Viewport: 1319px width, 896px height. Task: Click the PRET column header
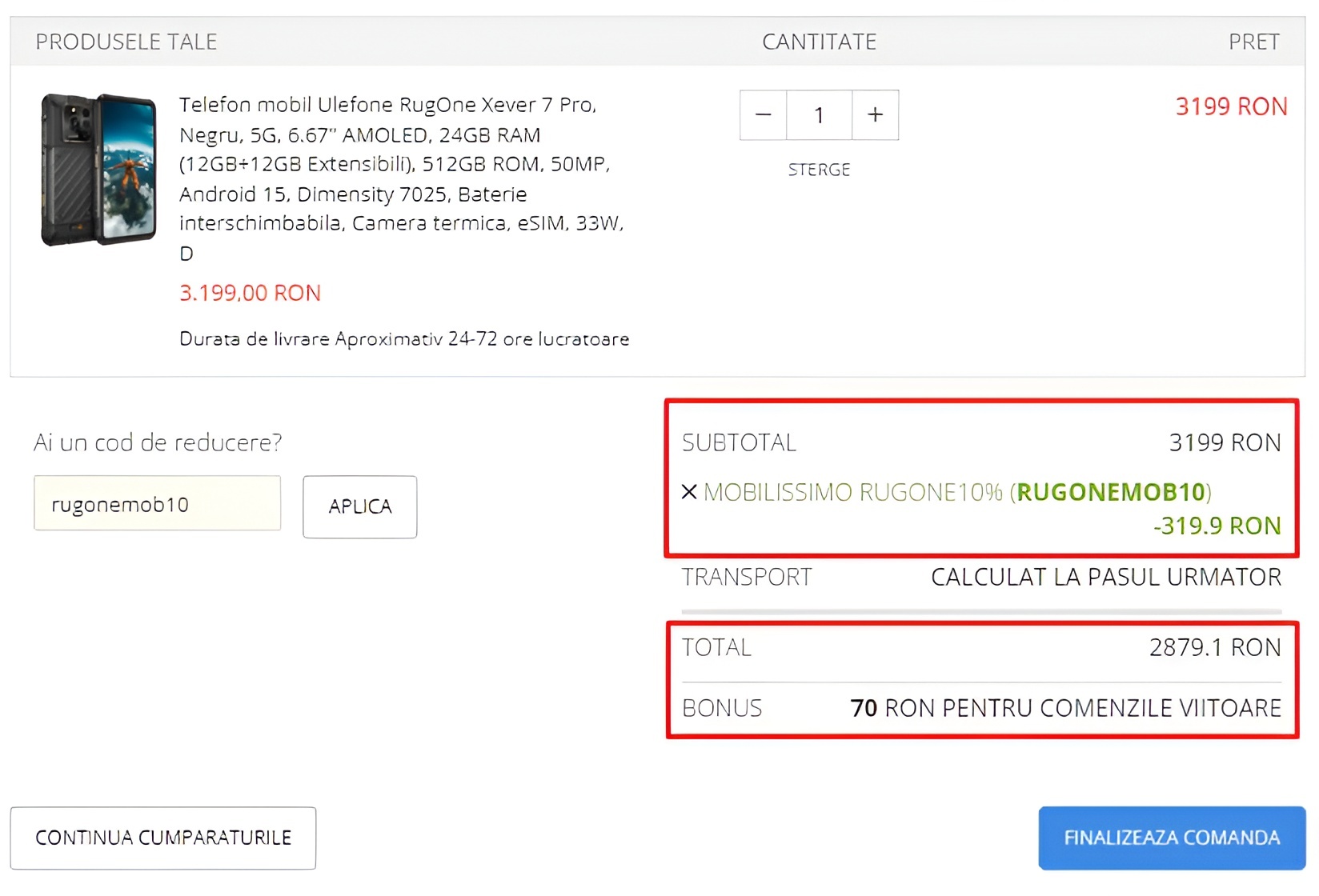(1253, 42)
